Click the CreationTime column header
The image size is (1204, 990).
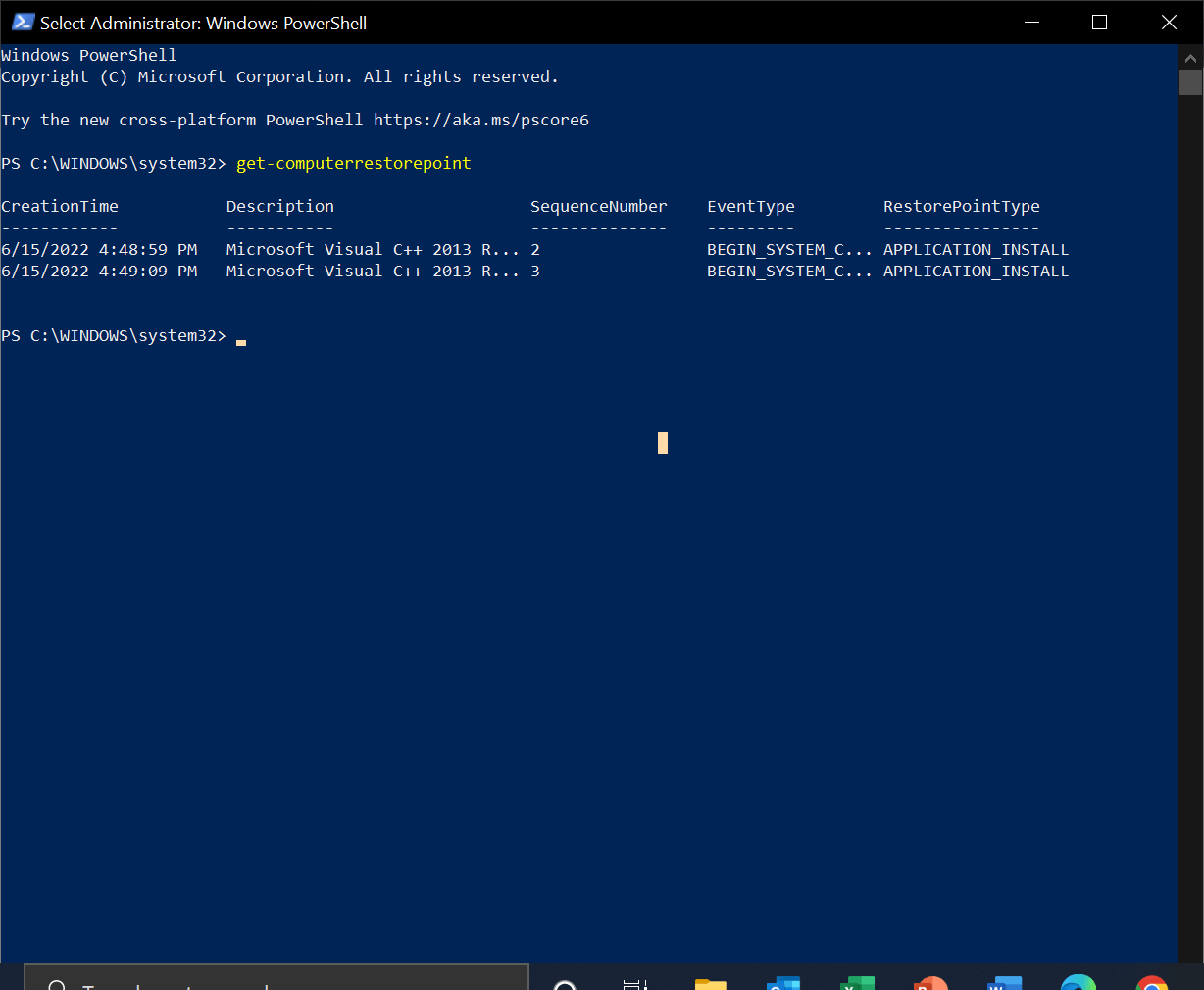pos(60,207)
